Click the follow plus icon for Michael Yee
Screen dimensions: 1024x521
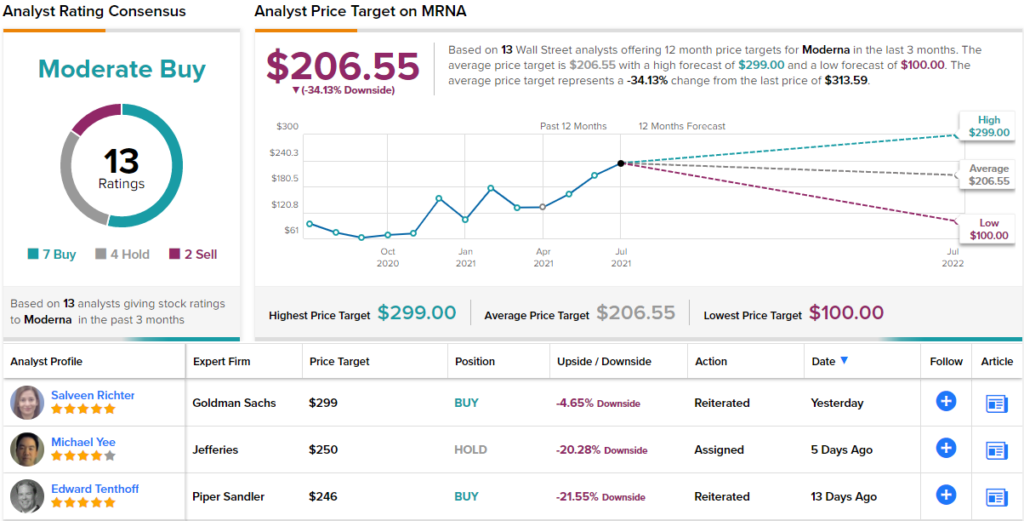tap(945, 449)
